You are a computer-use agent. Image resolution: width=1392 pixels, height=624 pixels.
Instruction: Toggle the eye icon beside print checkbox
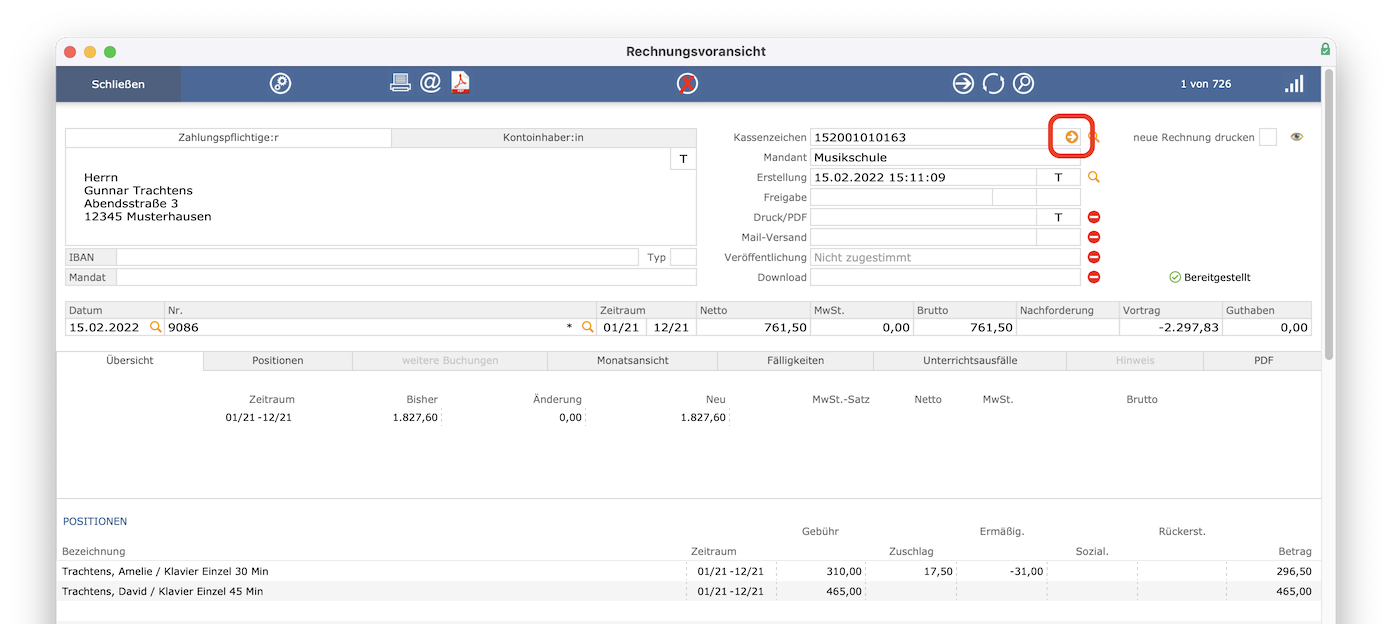pyautogui.click(x=1297, y=137)
